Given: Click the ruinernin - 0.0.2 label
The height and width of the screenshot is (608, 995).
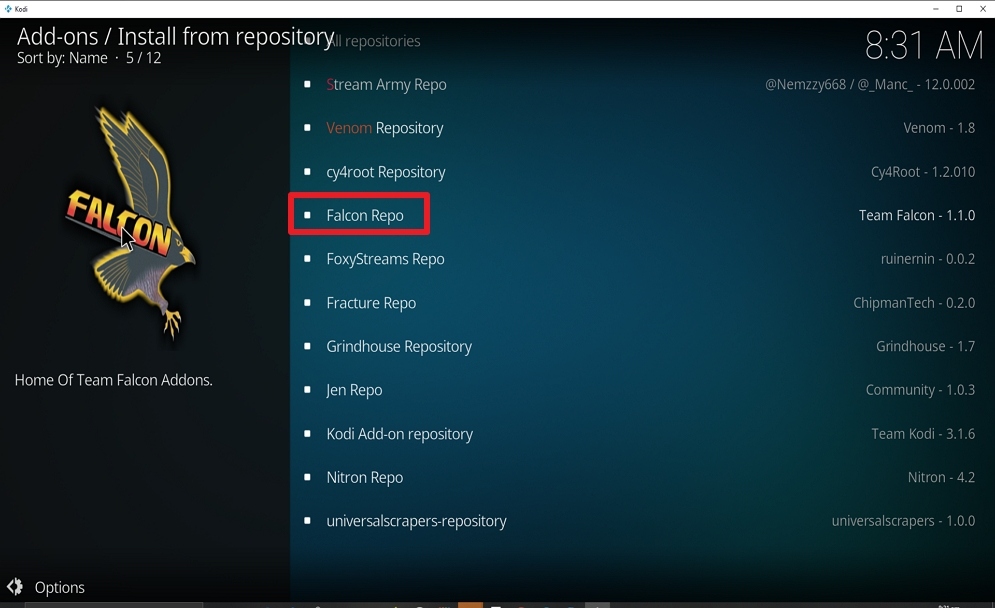Looking at the screenshot, I should point(928,259).
